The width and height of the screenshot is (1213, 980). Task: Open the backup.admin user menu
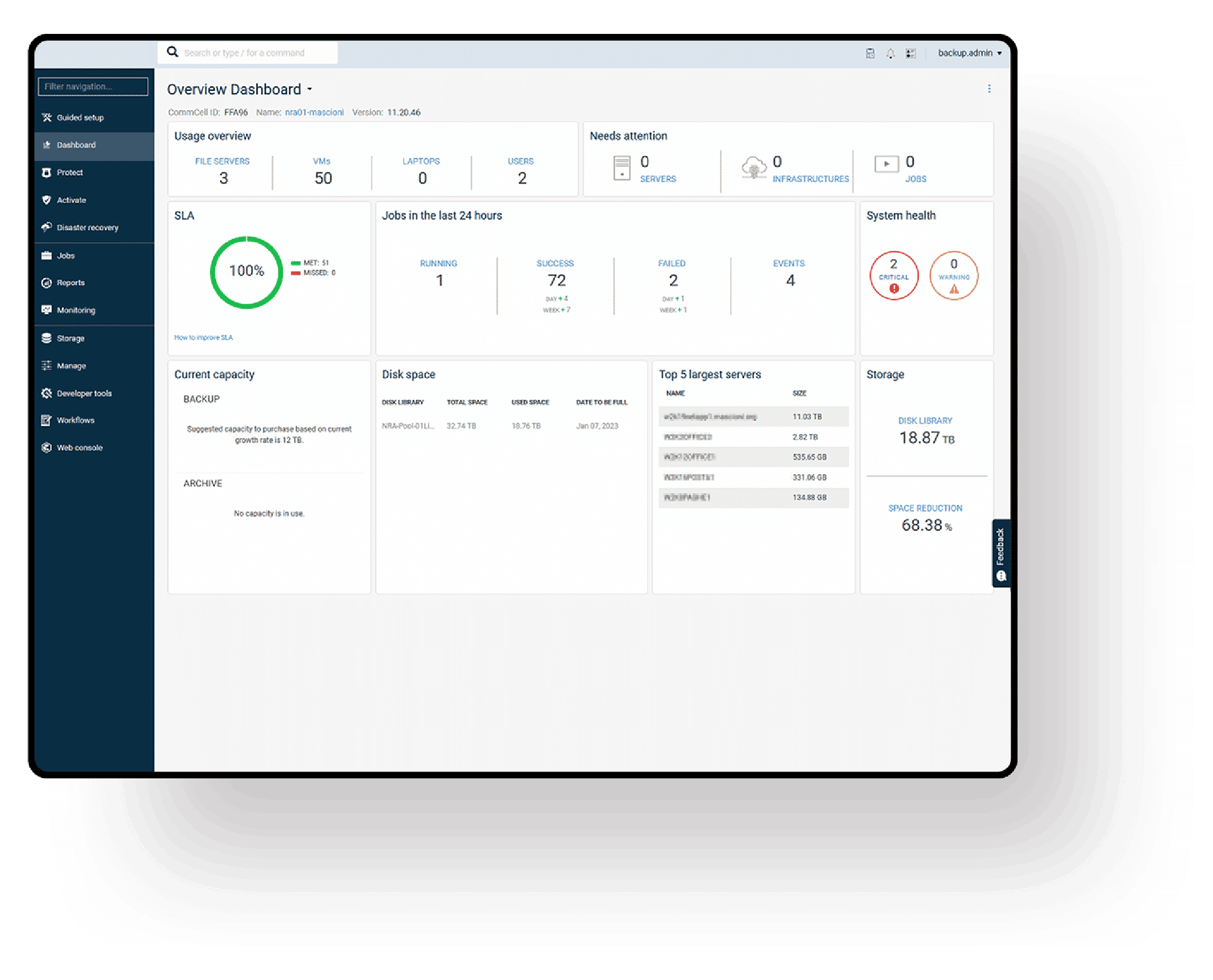tap(969, 53)
